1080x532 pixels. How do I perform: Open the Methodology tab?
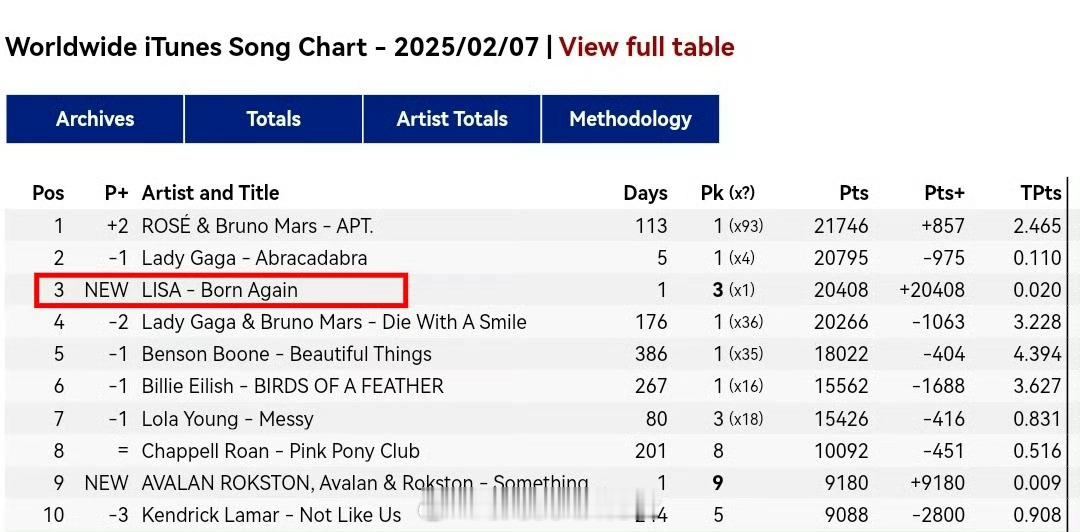point(630,119)
